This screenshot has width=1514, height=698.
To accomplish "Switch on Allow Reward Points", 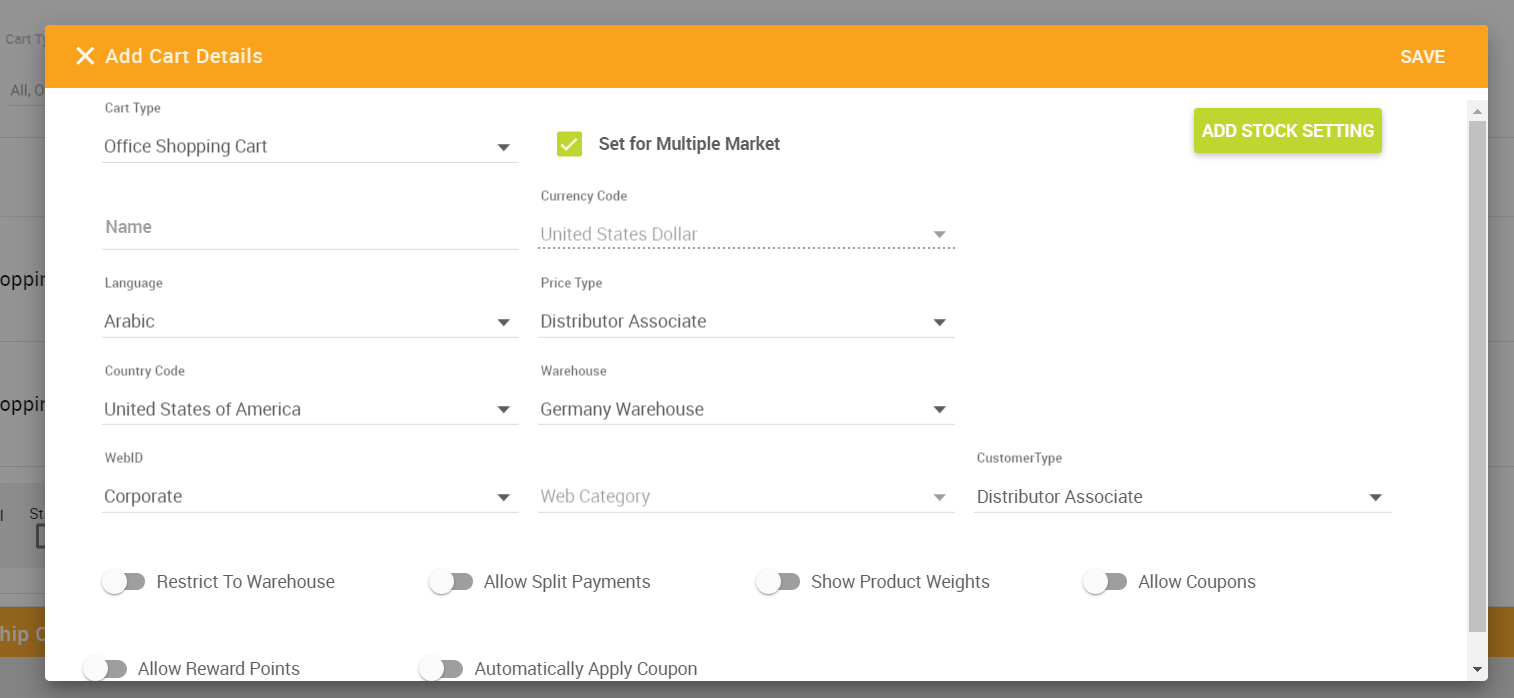I will point(105,669).
